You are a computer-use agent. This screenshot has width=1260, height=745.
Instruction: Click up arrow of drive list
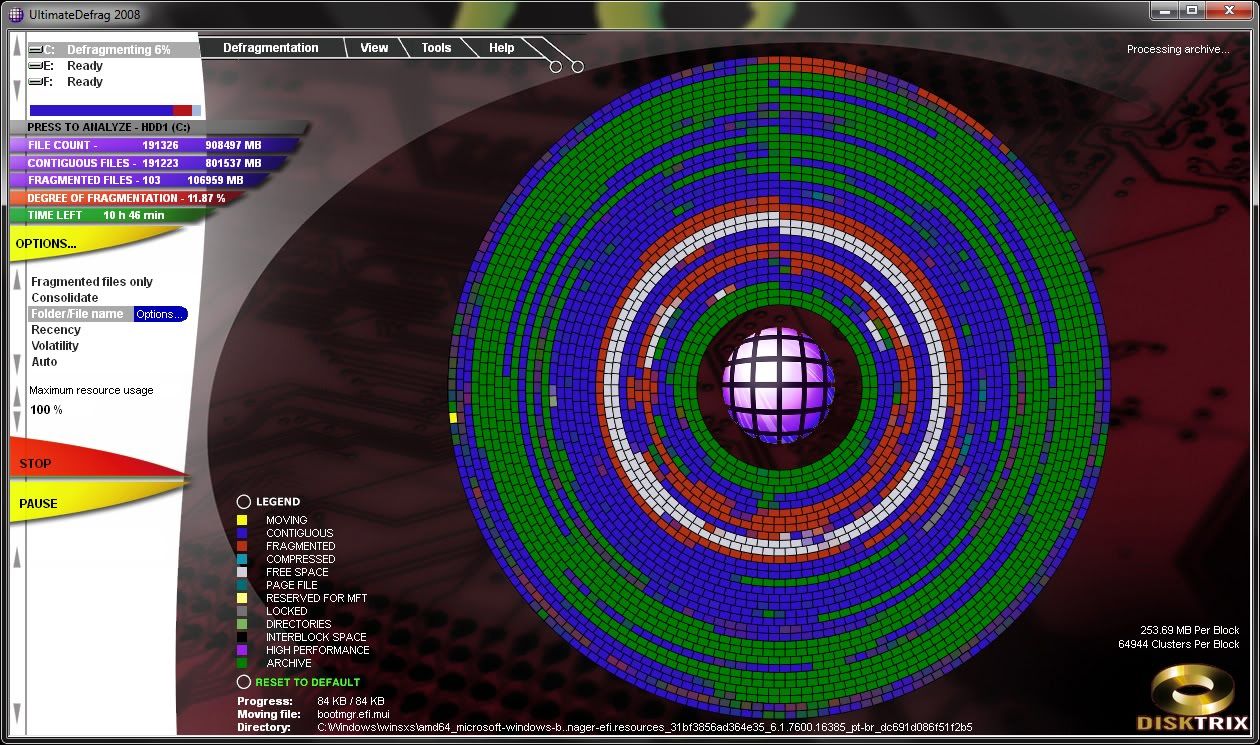point(16,48)
